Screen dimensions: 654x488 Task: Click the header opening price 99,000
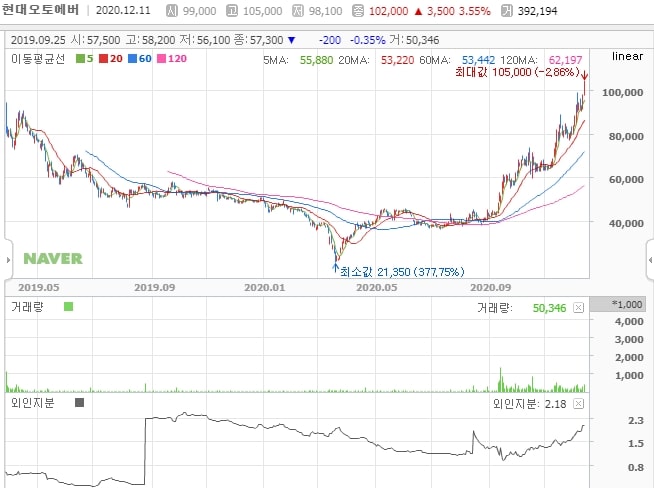click(x=199, y=11)
